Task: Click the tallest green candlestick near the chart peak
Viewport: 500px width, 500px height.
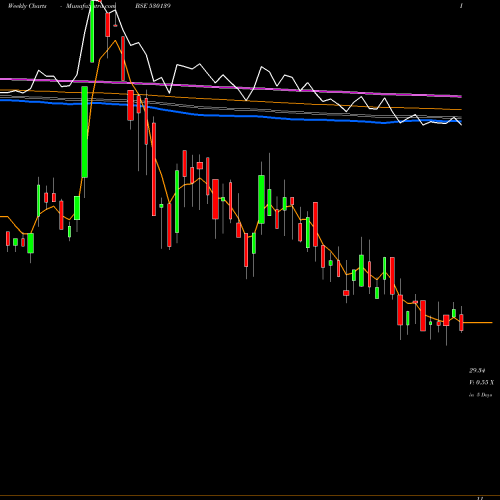Action: [85, 132]
